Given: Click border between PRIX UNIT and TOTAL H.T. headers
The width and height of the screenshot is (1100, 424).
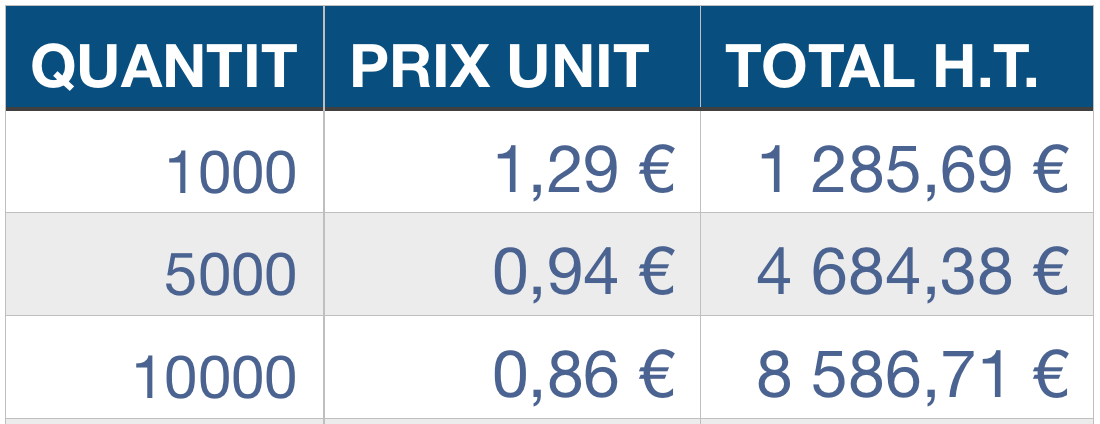Looking at the screenshot, I should click(x=700, y=58).
